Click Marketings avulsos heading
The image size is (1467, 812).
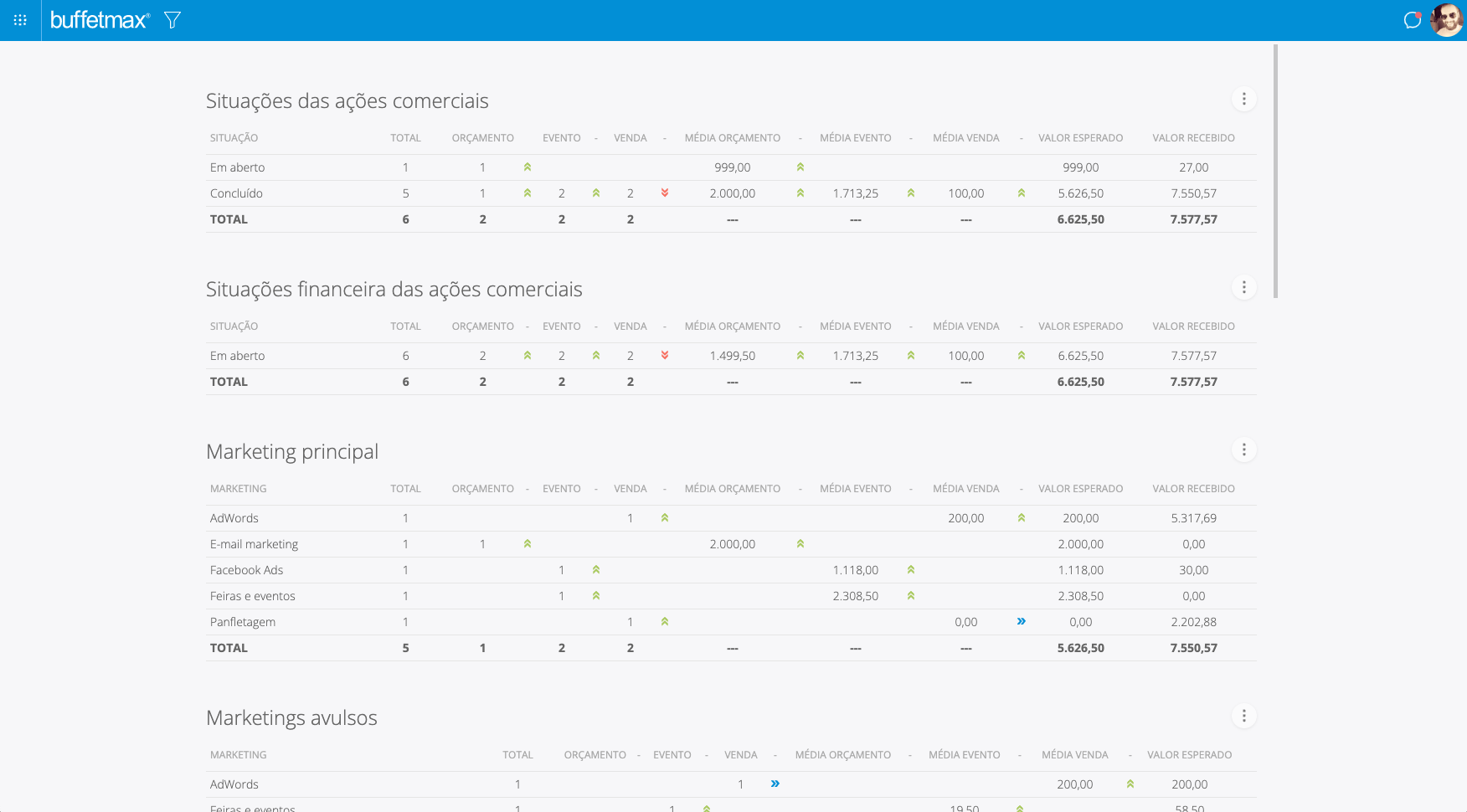pos(291,718)
